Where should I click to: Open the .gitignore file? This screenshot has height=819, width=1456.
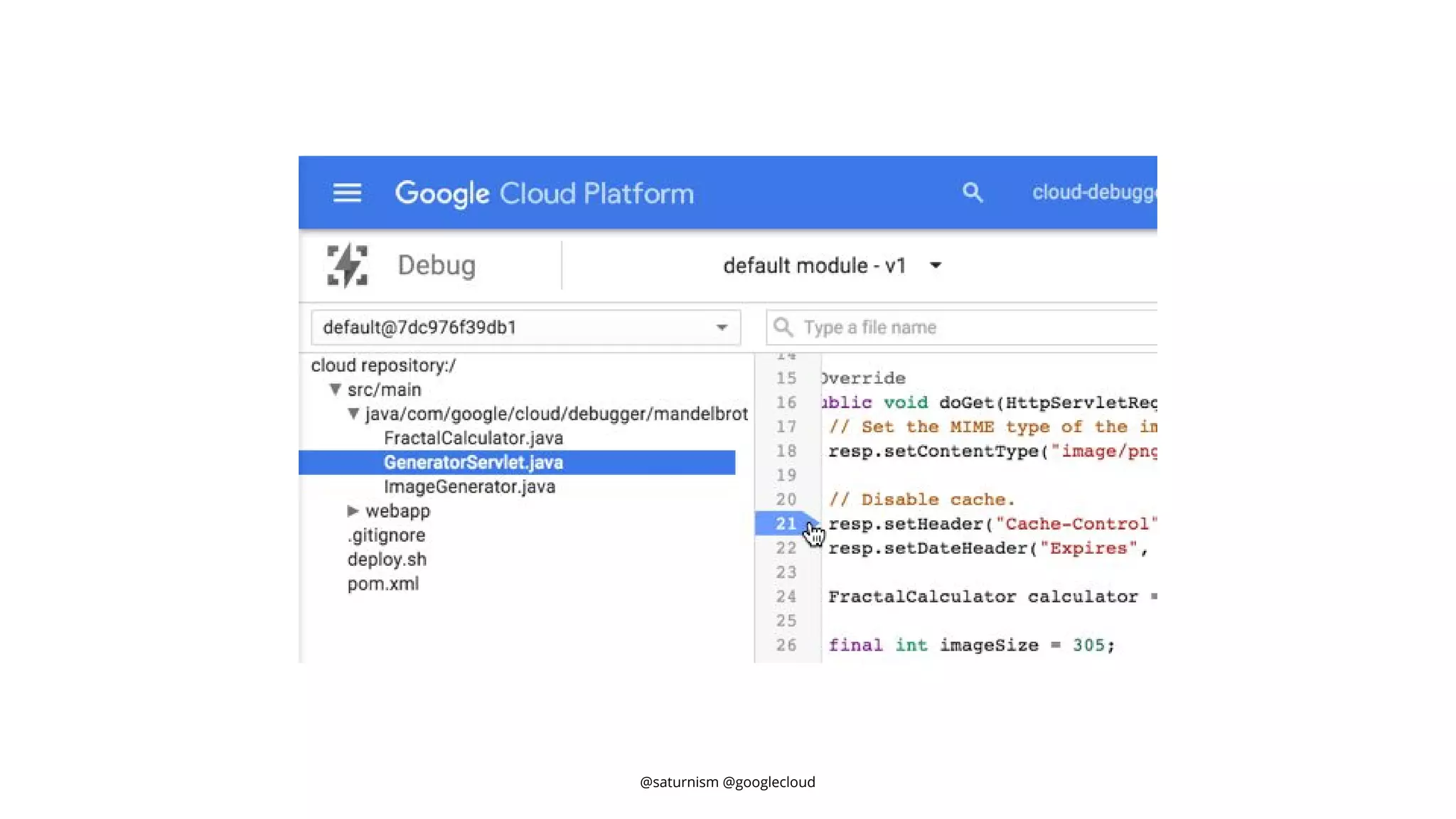[386, 535]
